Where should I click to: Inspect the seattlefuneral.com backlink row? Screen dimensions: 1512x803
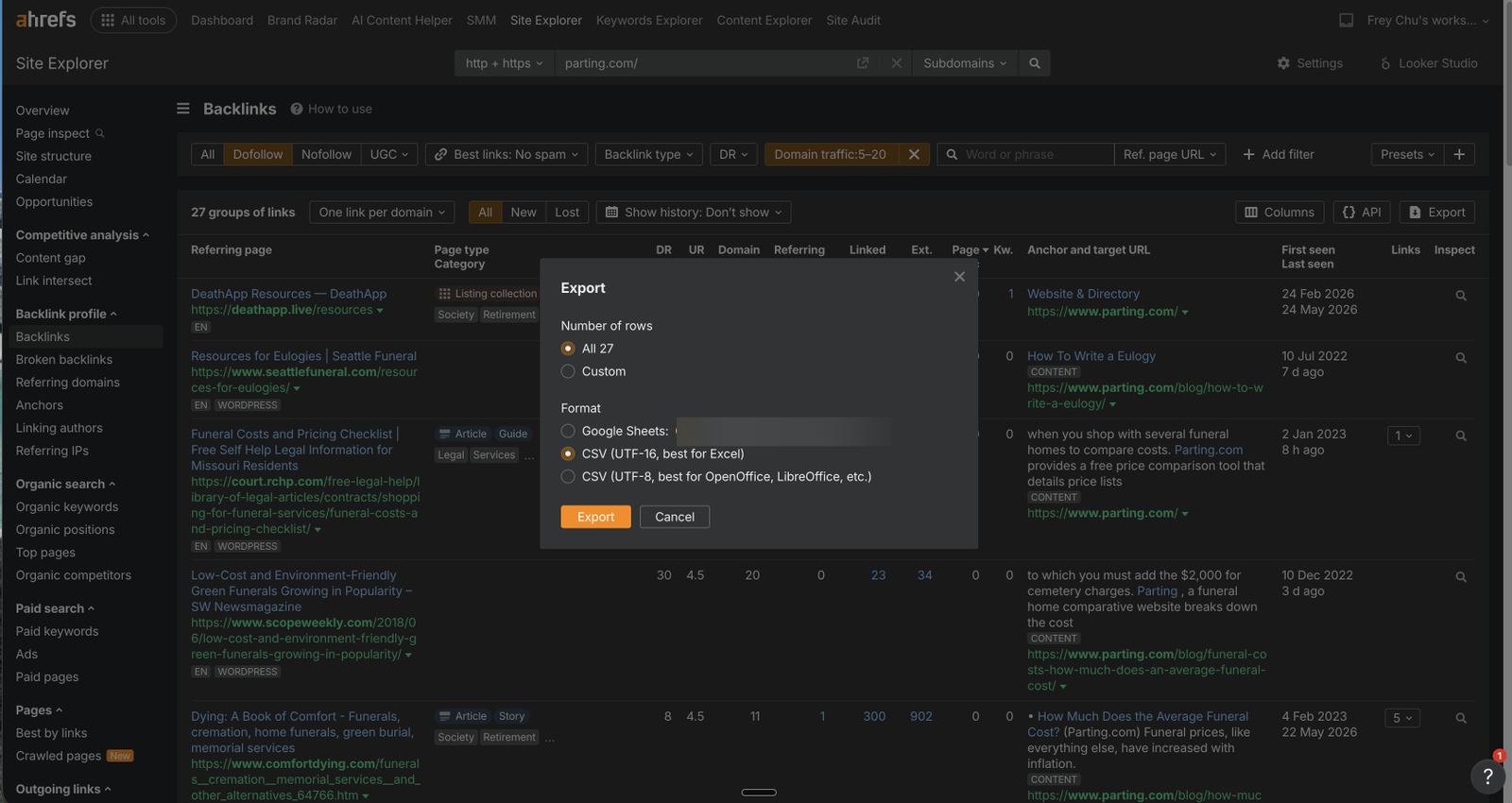[x=1461, y=358]
